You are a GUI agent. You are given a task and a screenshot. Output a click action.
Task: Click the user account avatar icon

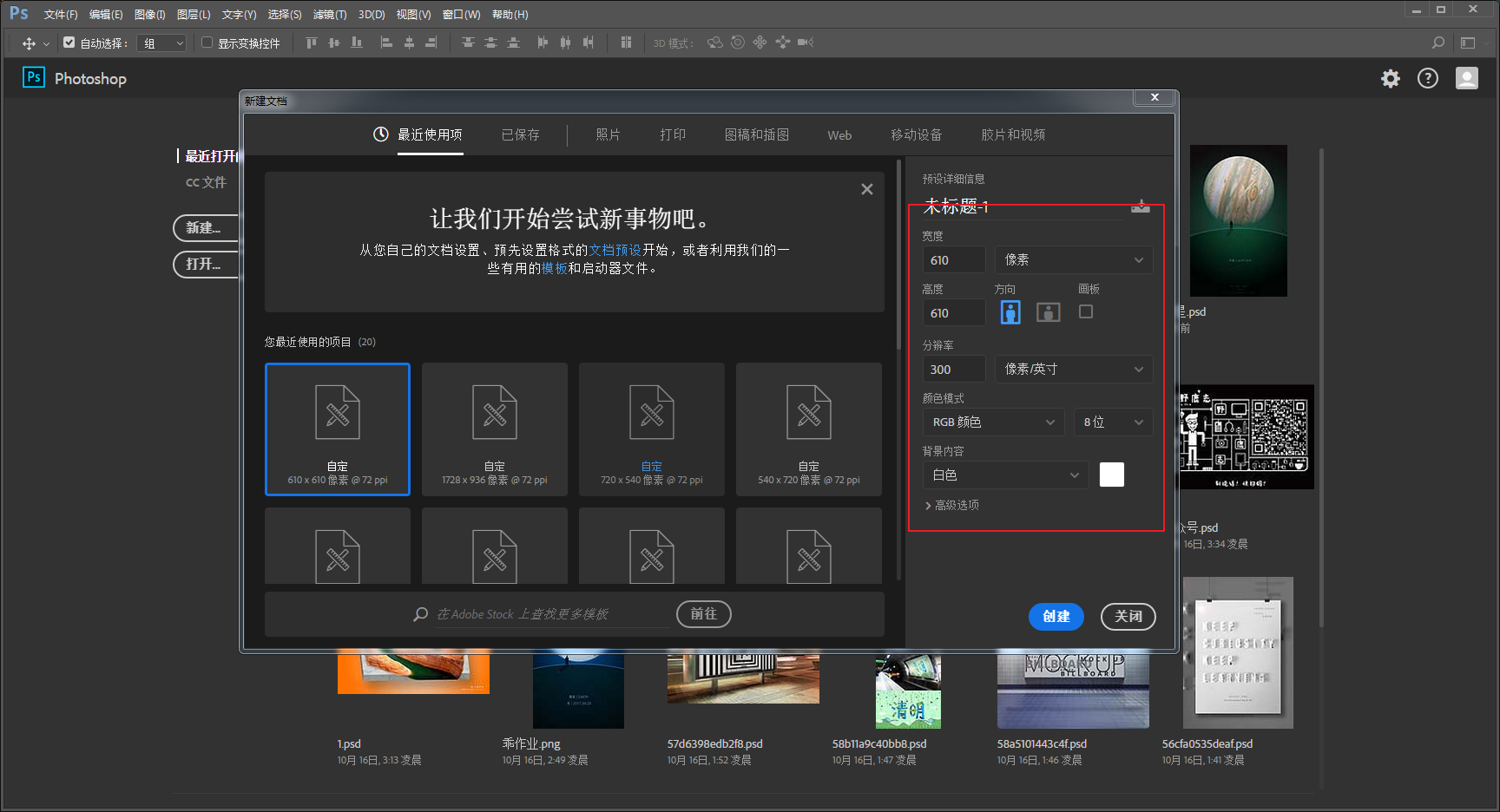[1467, 79]
